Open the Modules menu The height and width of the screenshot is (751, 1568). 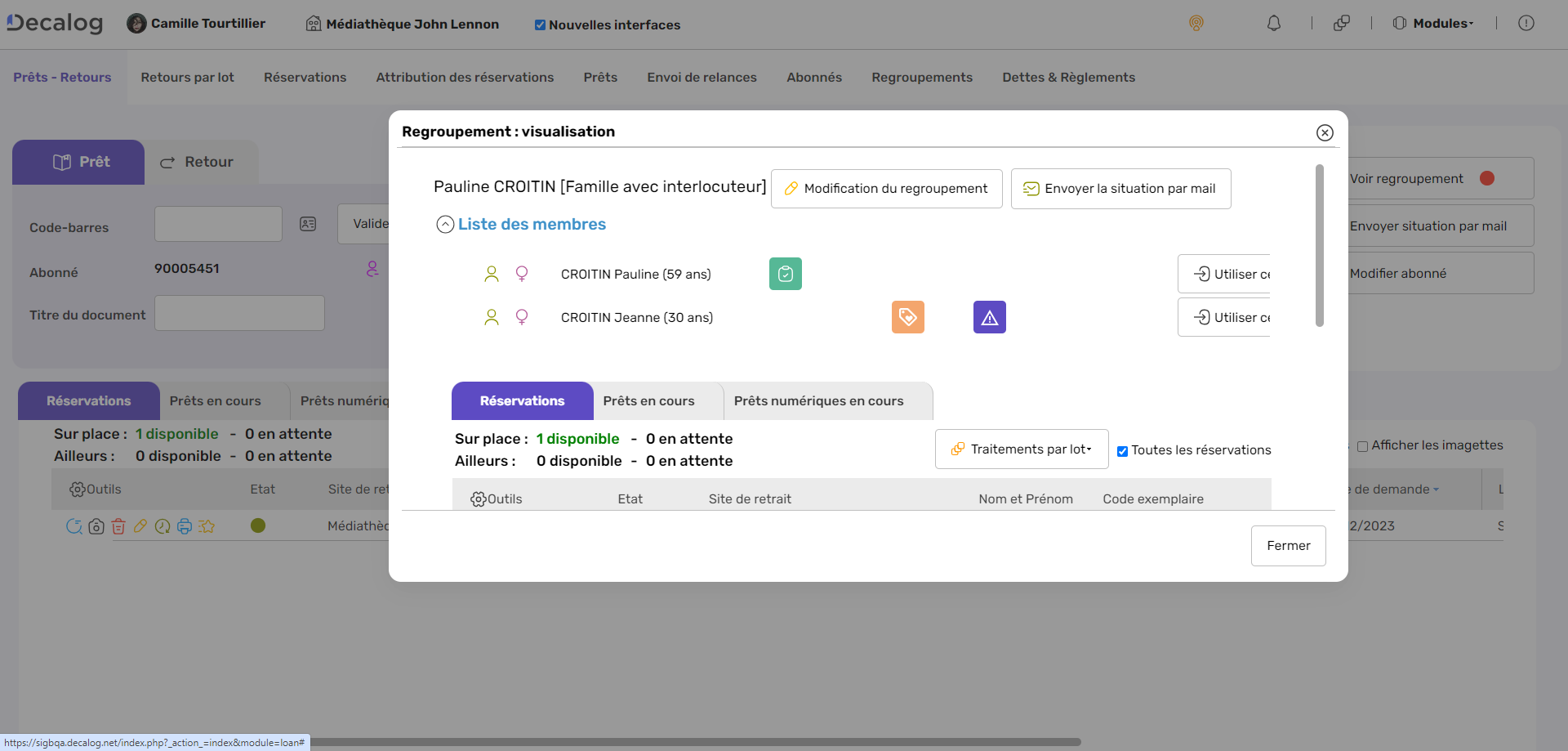click(1432, 24)
